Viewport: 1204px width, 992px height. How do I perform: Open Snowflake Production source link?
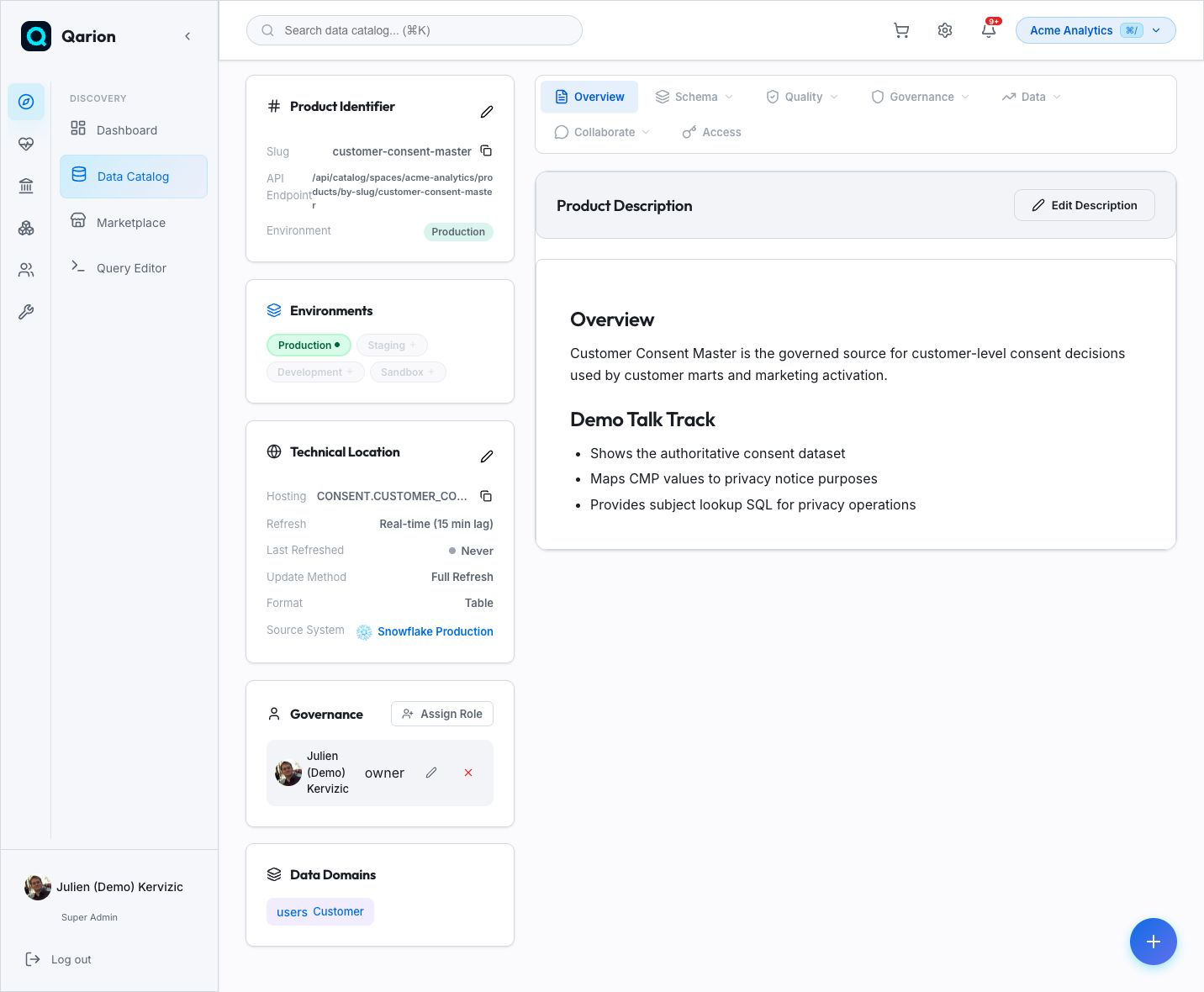click(x=436, y=631)
